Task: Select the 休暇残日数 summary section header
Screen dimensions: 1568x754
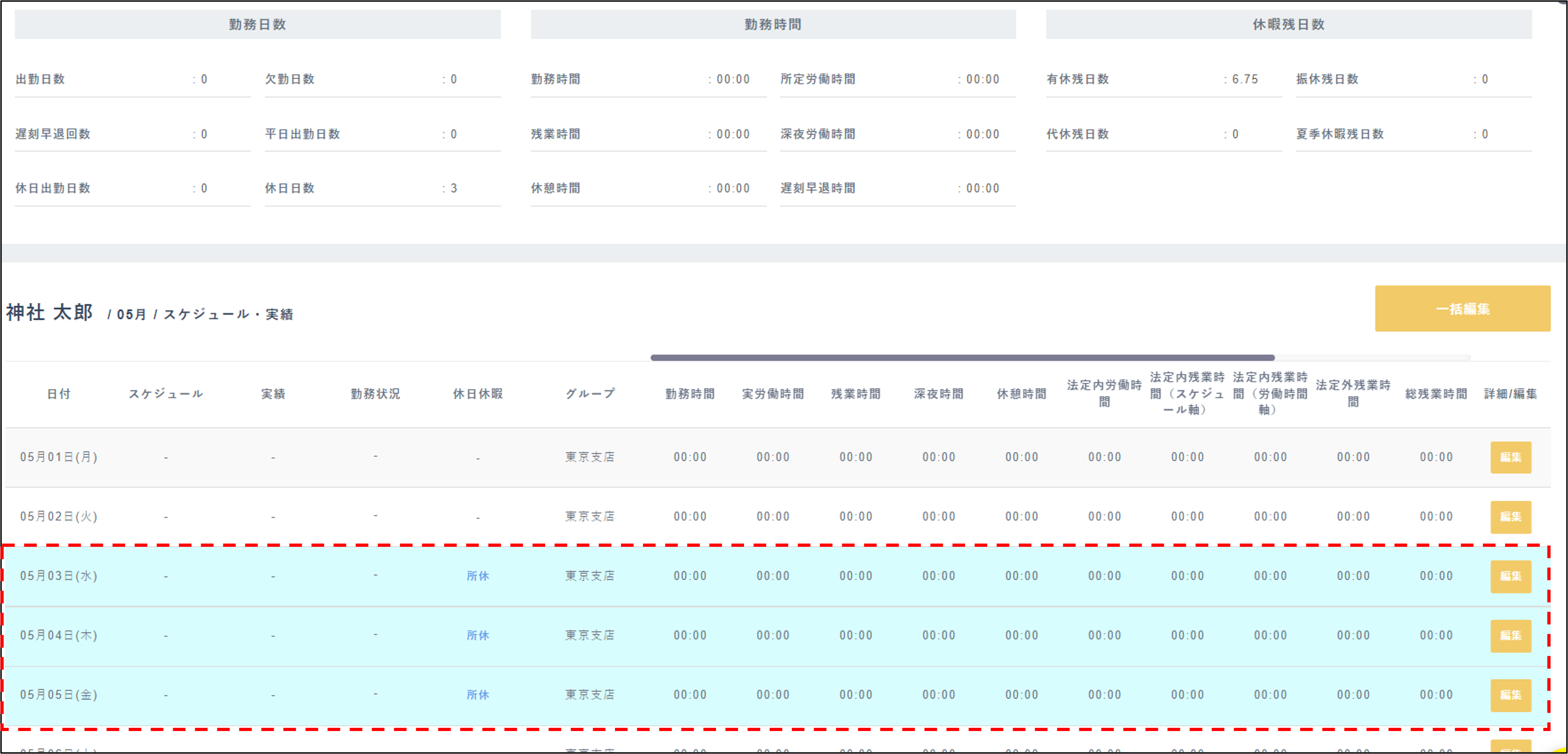Action: (x=1289, y=24)
